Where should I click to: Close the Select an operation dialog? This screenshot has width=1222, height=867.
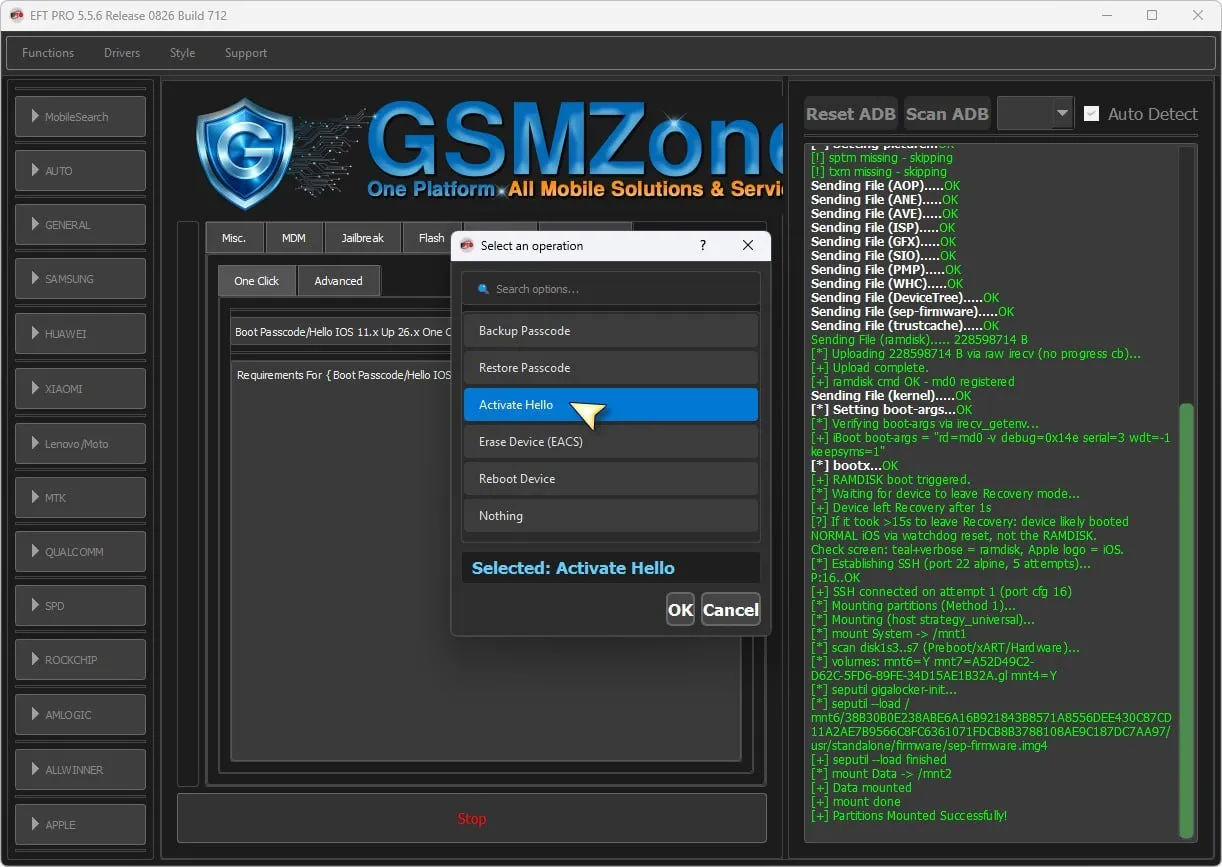tap(748, 245)
